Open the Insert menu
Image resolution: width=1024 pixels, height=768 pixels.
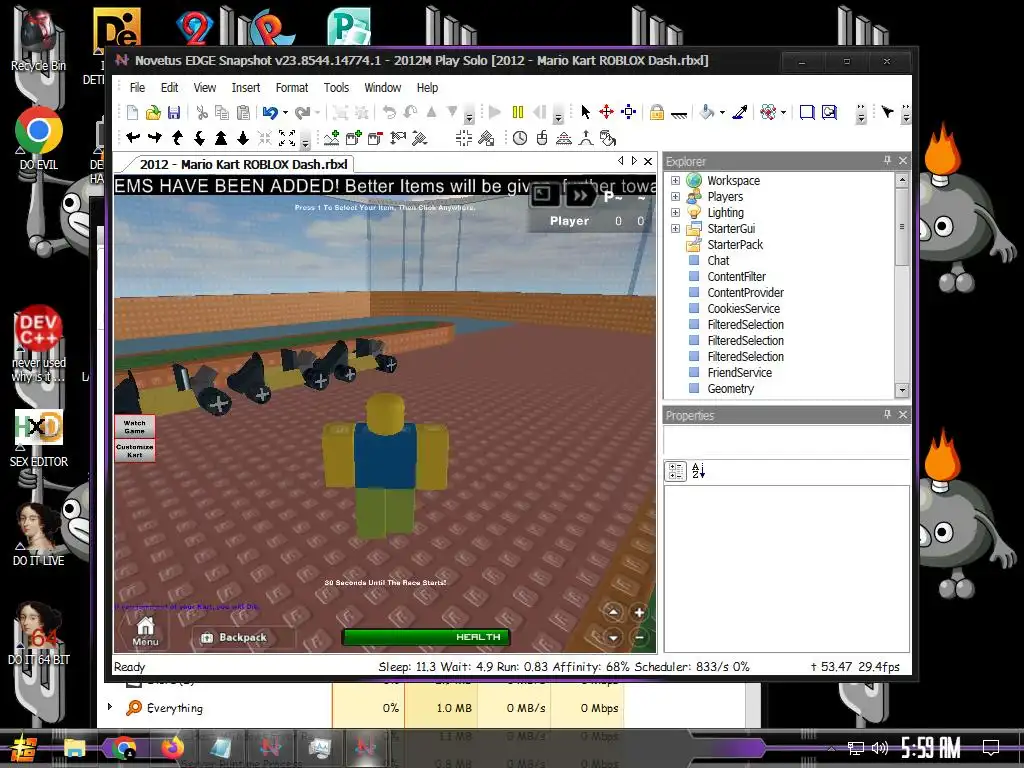point(246,88)
